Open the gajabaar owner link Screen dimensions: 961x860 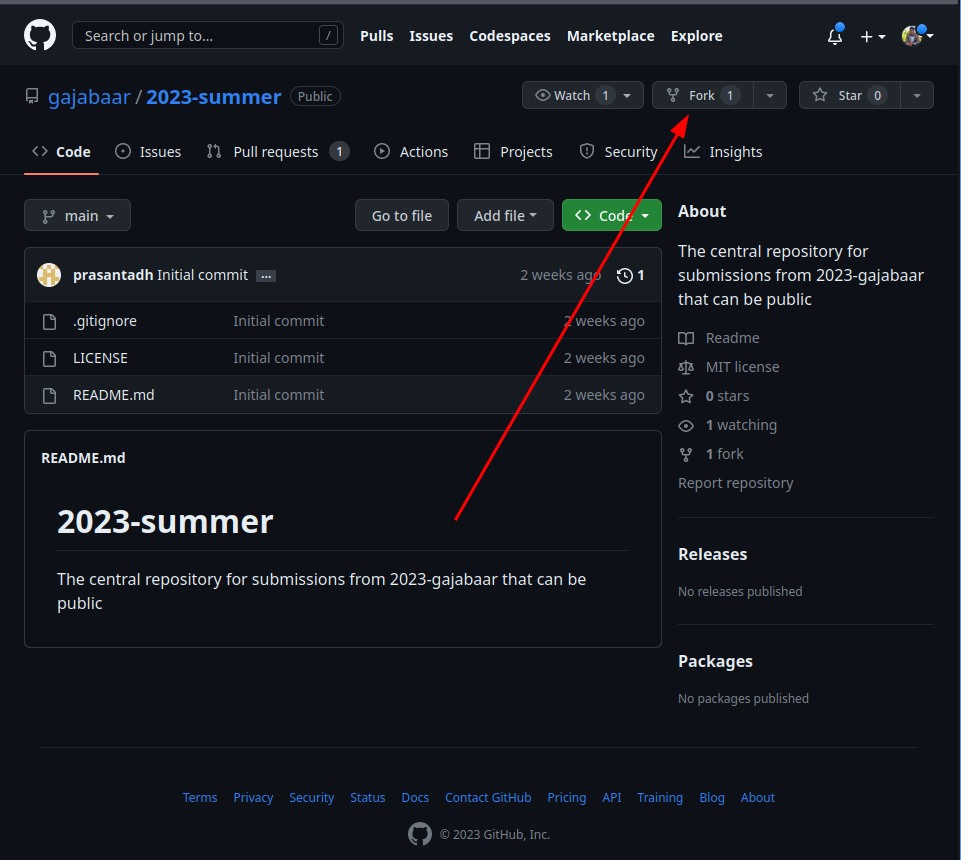click(89, 97)
